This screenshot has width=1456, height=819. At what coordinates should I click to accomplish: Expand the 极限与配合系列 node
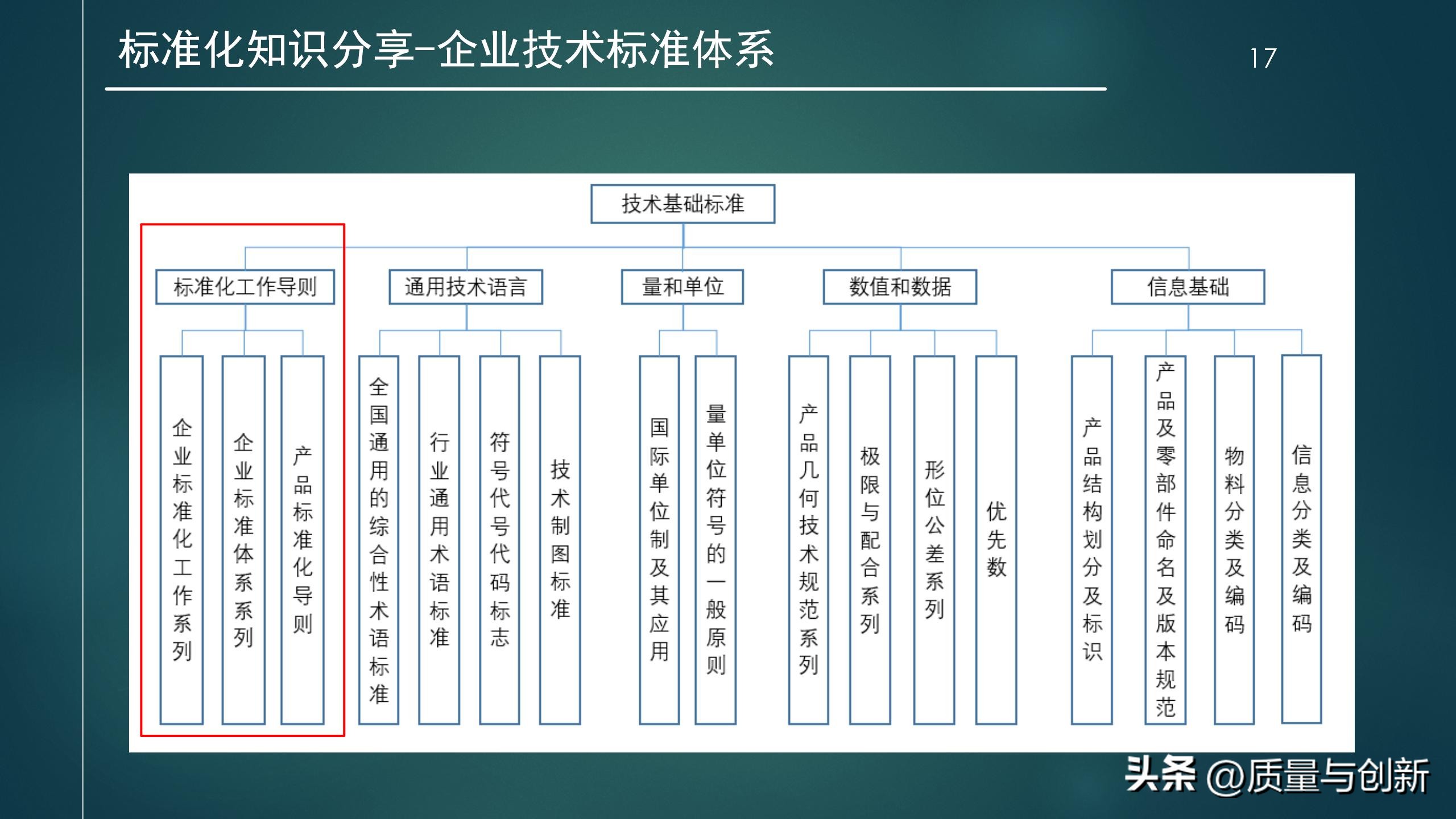[870, 540]
